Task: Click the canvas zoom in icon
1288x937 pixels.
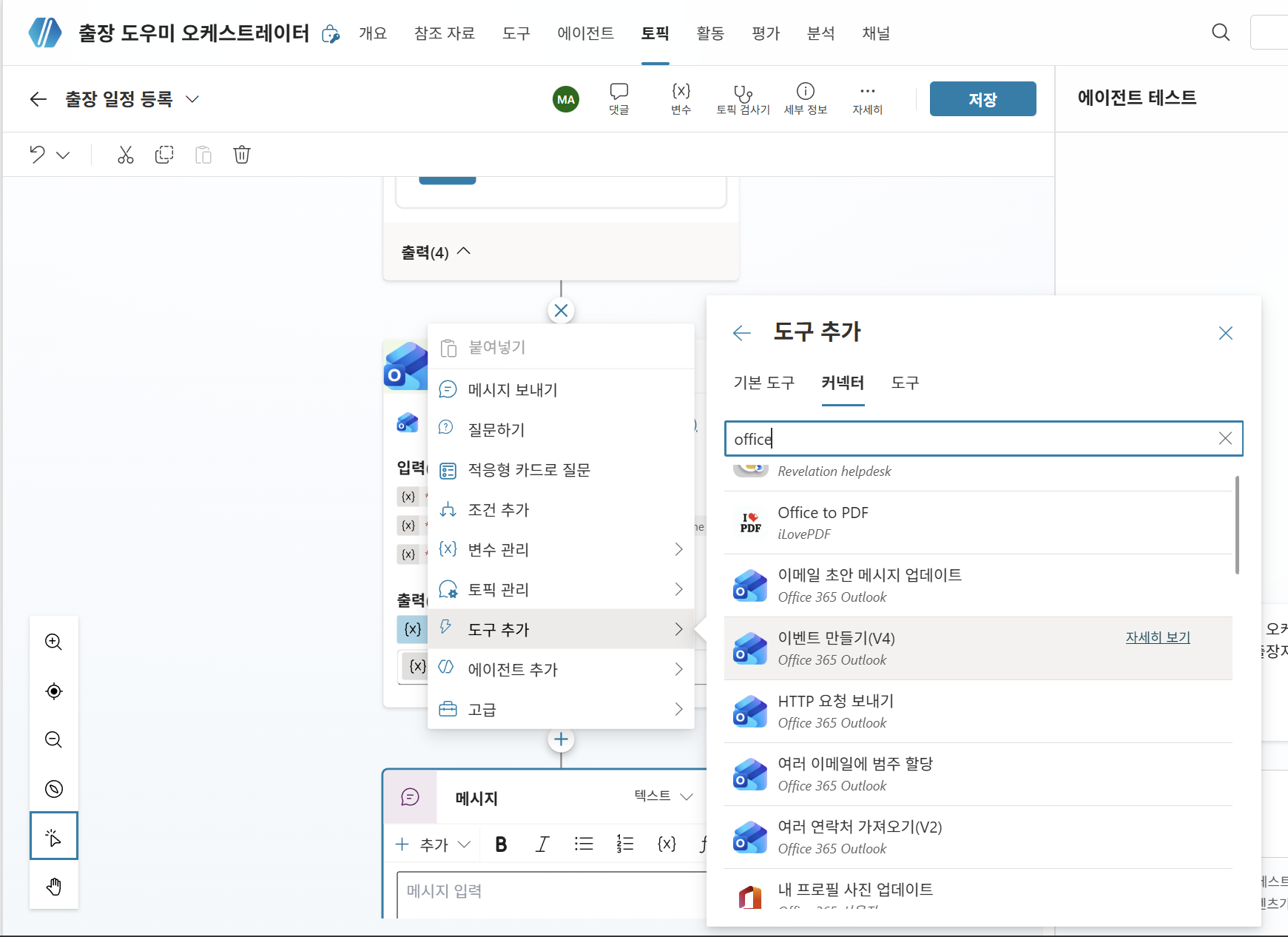Action: point(54,642)
